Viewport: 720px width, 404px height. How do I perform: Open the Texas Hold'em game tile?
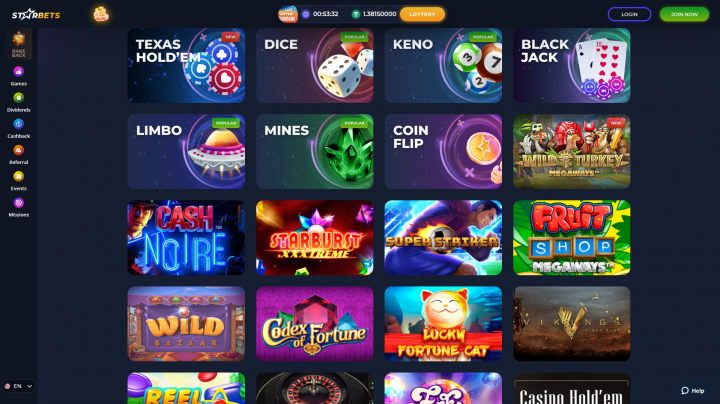[x=186, y=65]
